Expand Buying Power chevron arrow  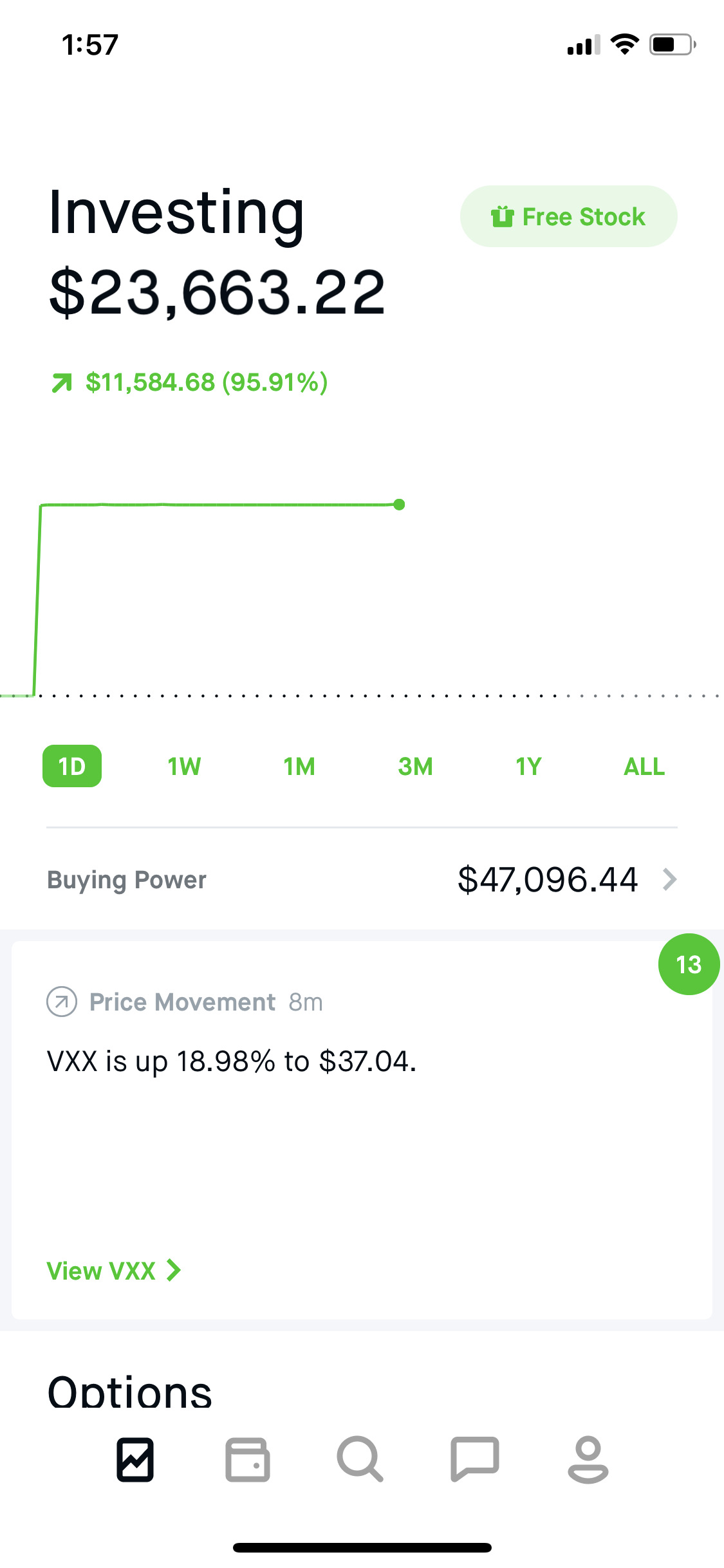pyautogui.click(x=670, y=879)
